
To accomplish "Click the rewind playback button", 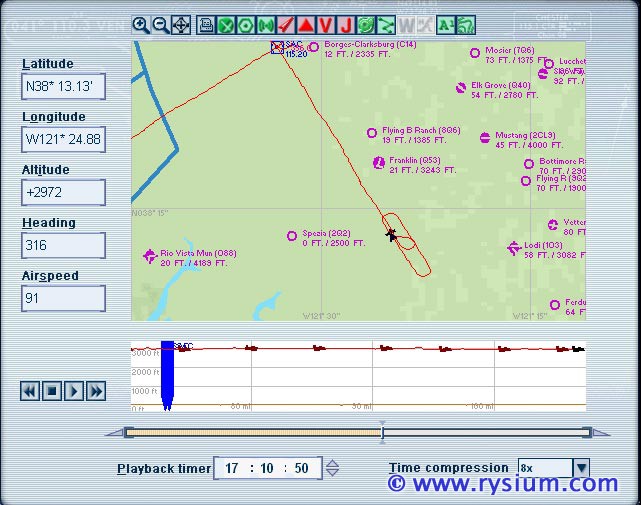I will (30, 391).
